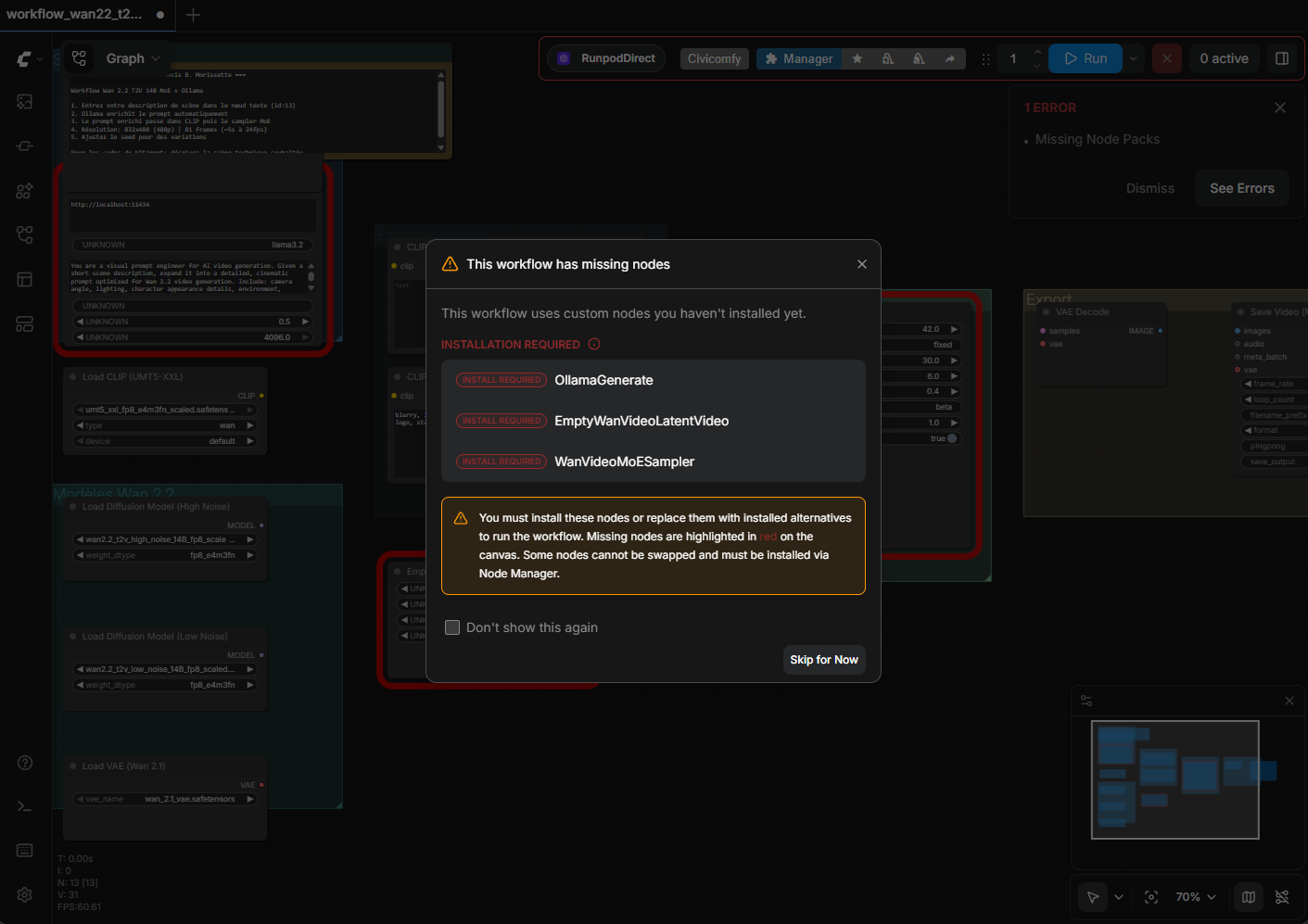The height and width of the screenshot is (924, 1308).
Task: Open the templates layout sidebar icon
Action: 25,280
